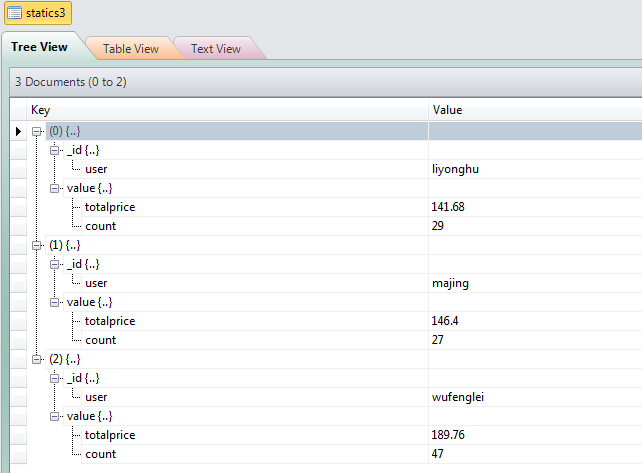Click the count value 29
Viewport: 642px width, 473px height.
pyautogui.click(x=437, y=226)
